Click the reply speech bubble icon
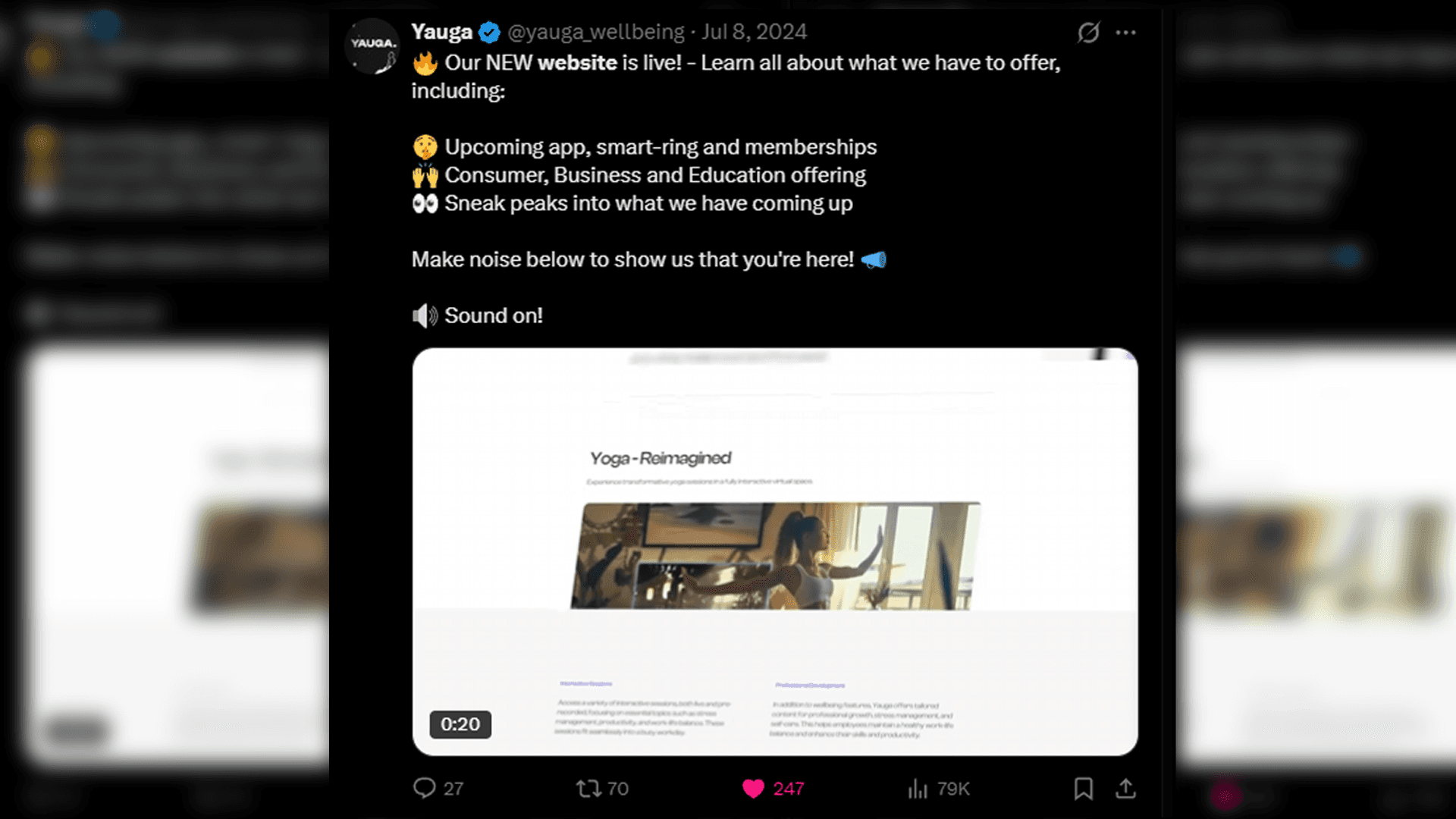Viewport: 1456px width, 819px height. [x=424, y=789]
